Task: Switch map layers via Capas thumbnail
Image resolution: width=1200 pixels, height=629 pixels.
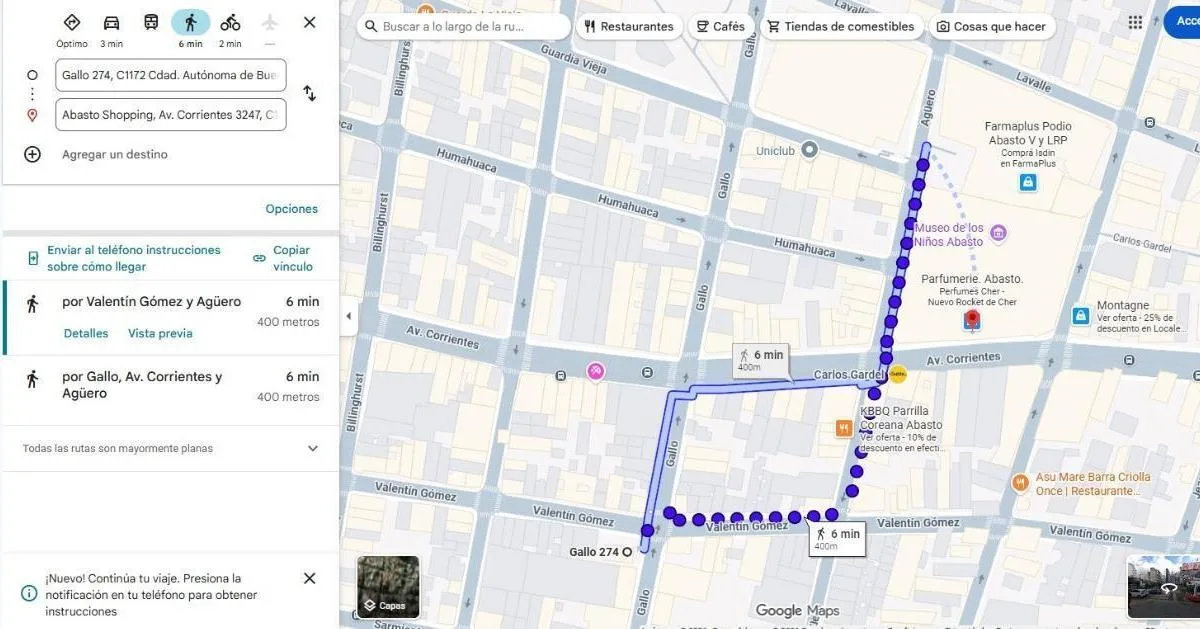Action: coord(388,586)
